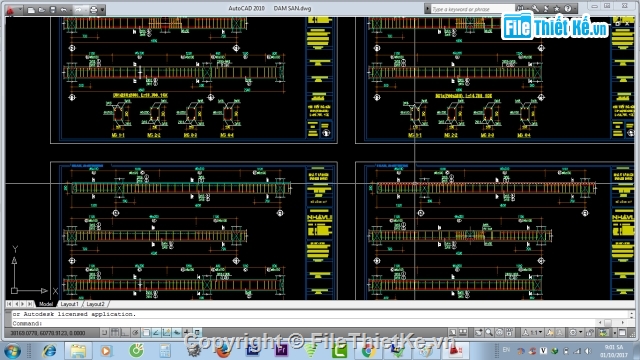Toggle Polar Tracking in status bar

pos(135,333)
